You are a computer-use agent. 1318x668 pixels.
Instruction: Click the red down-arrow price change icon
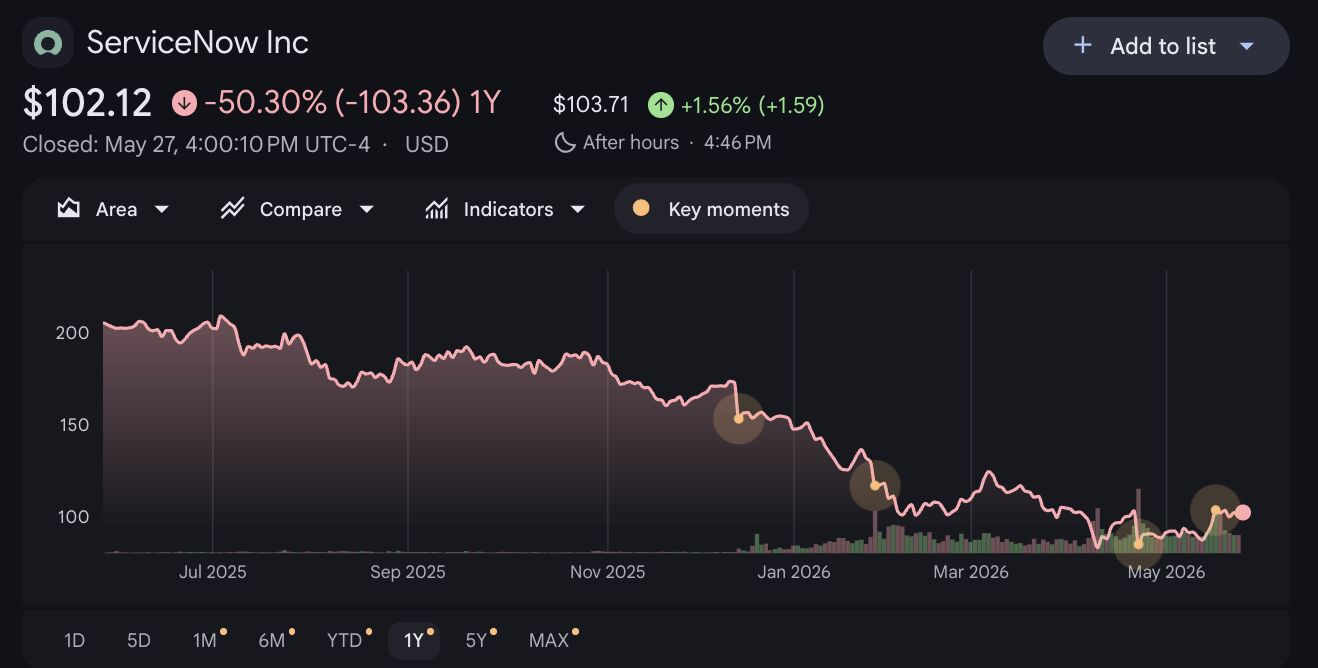pyautogui.click(x=184, y=103)
